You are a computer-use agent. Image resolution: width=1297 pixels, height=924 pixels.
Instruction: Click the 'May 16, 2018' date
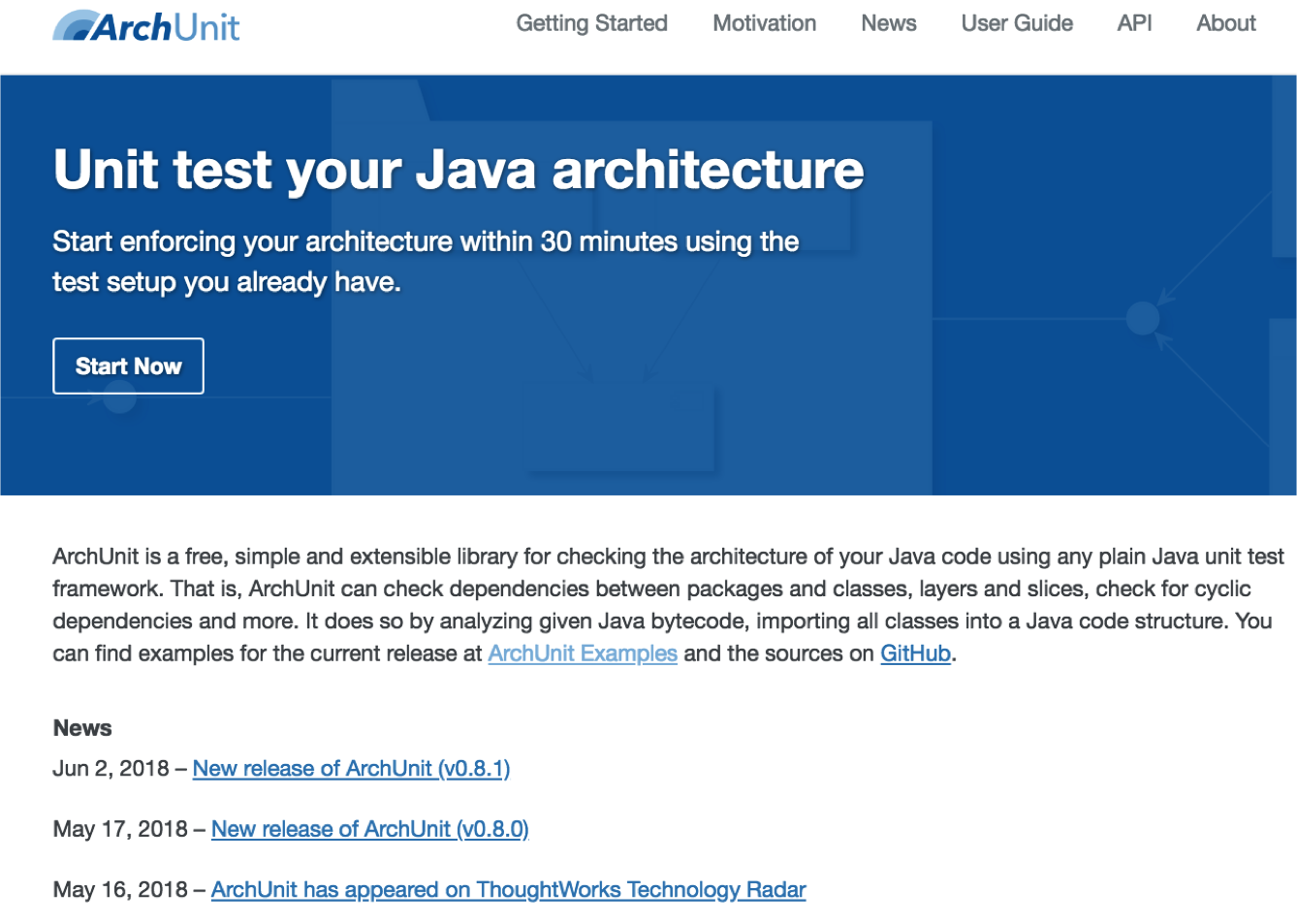coord(120,890)
